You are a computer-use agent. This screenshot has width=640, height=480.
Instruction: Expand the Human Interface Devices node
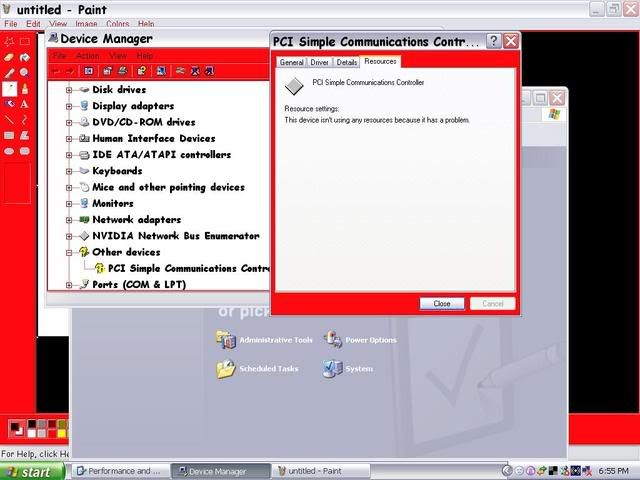pos(69,139)
